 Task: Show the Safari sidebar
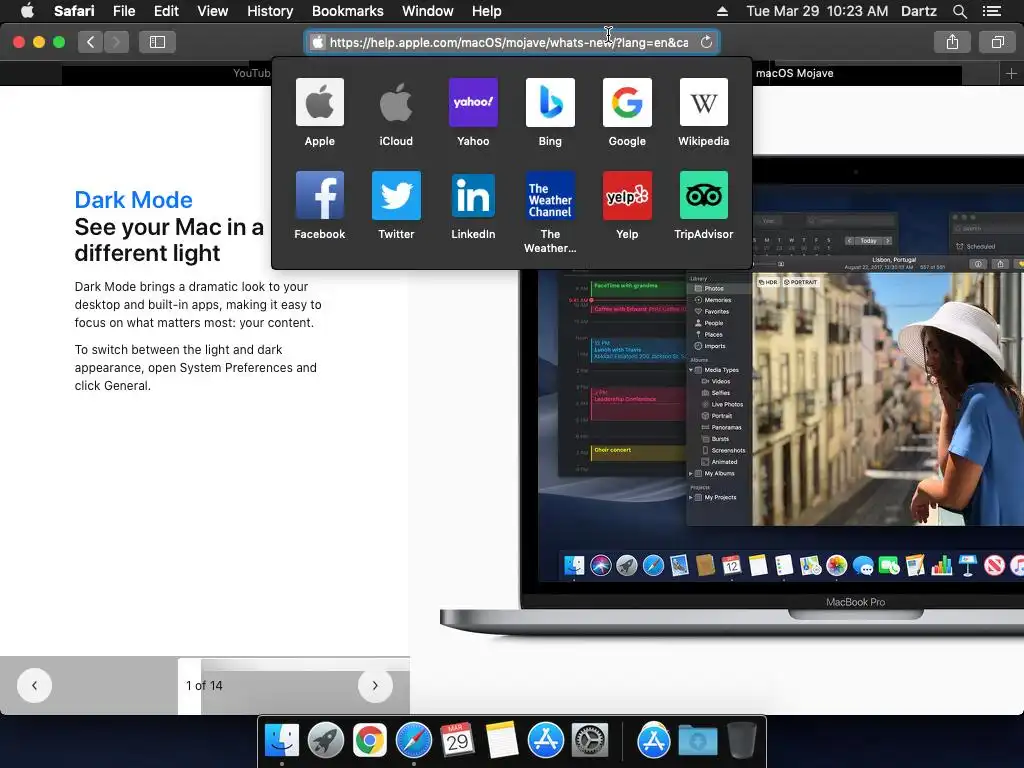click(157, 42)
